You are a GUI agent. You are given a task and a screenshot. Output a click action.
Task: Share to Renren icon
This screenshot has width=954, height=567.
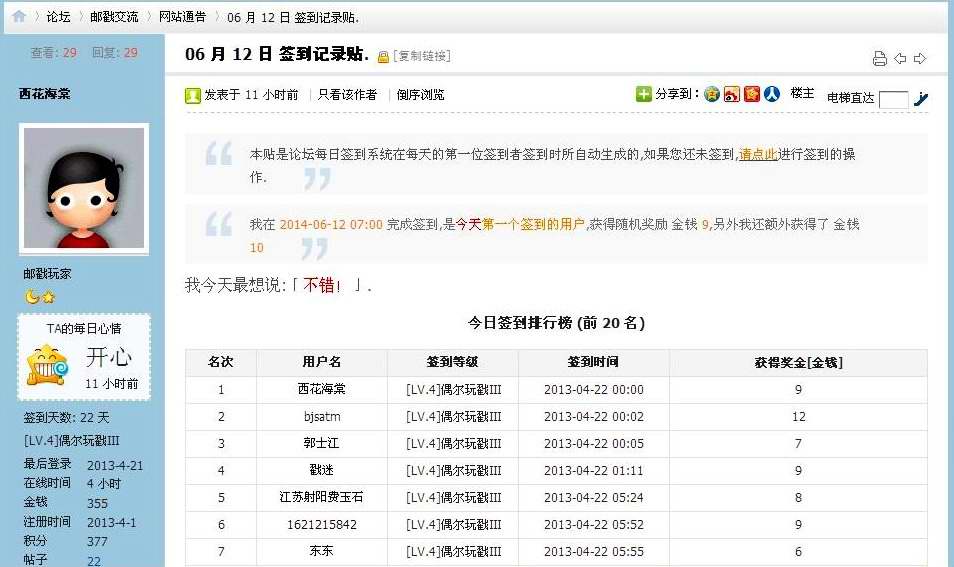[772, 94]
